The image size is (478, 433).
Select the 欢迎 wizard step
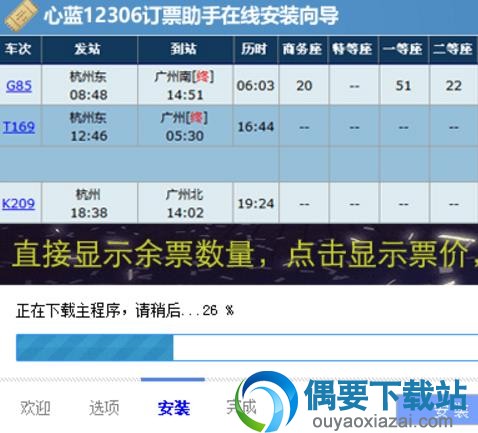[35, 408]
